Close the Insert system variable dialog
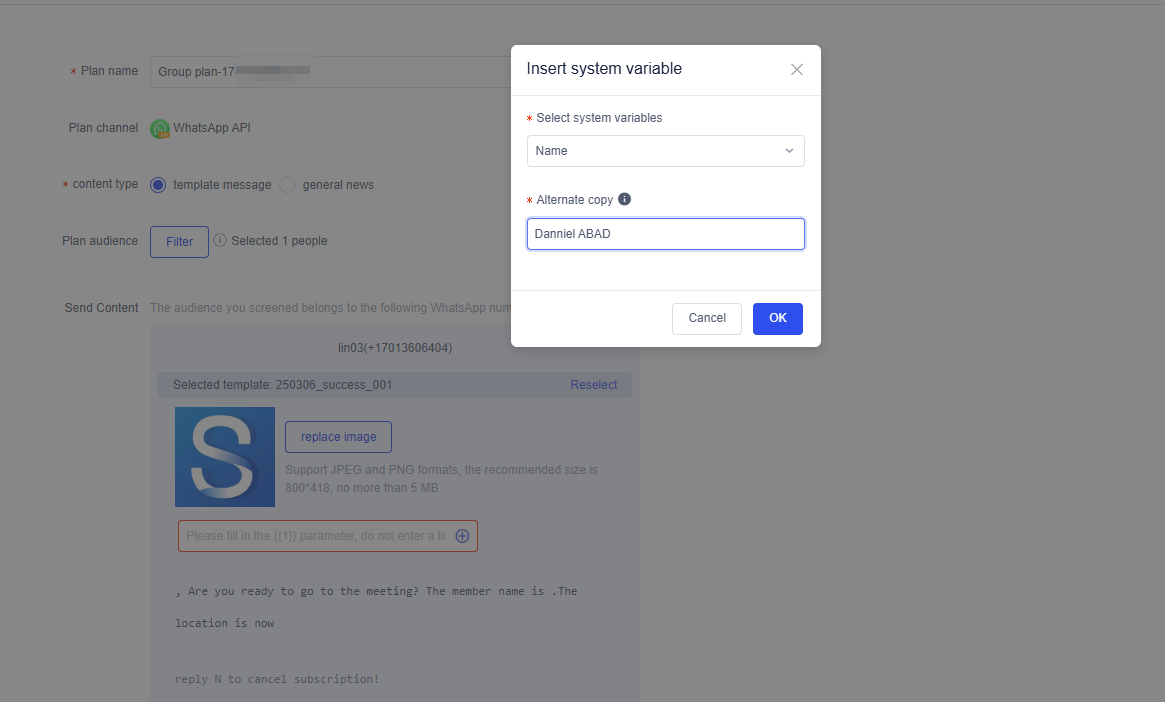Viewport: 1165px width, 702px height. pos(797,70)
